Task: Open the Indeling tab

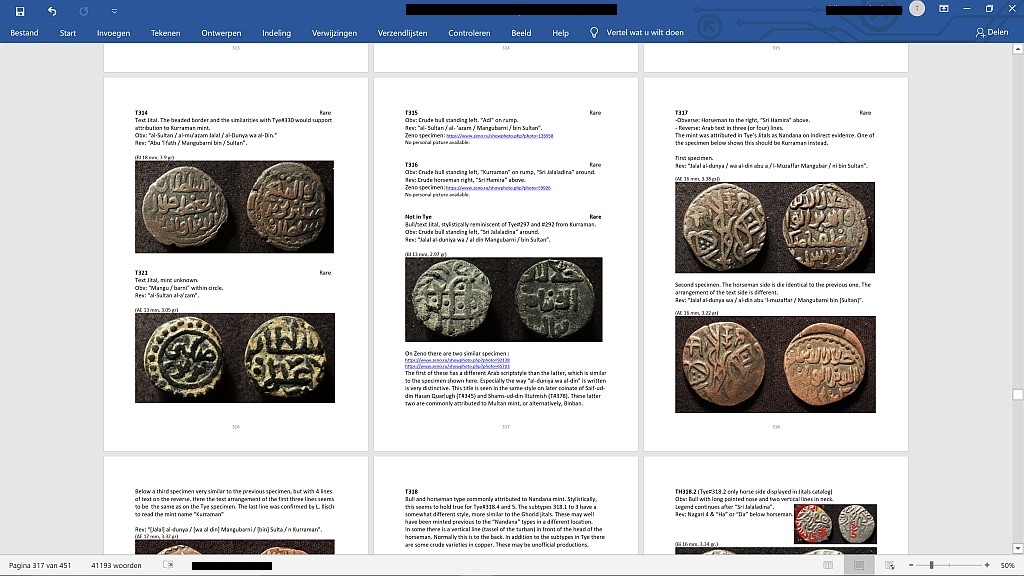Action: [277, 33]
